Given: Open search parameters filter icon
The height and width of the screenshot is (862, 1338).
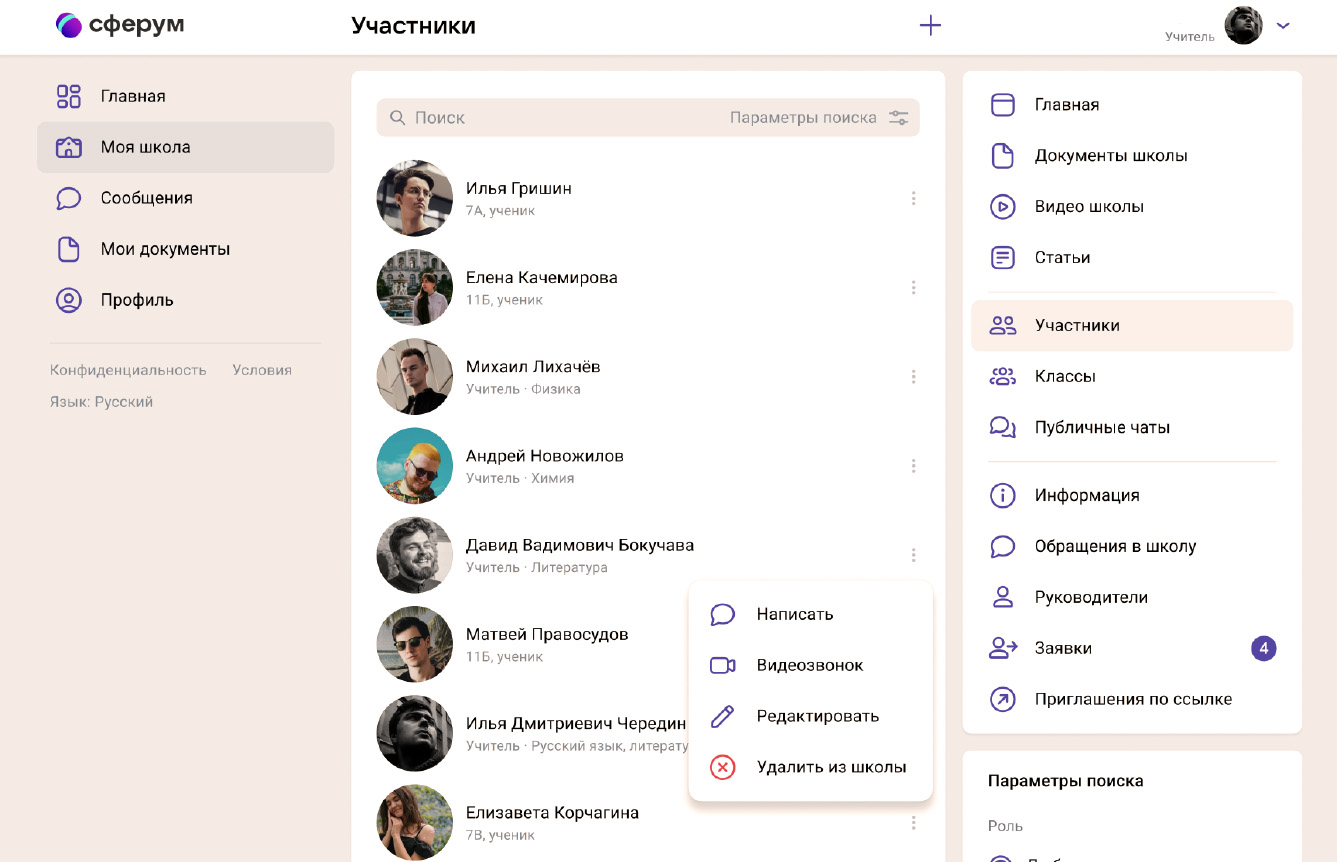Looking at the screenshot, I should (x=899, y=118).
